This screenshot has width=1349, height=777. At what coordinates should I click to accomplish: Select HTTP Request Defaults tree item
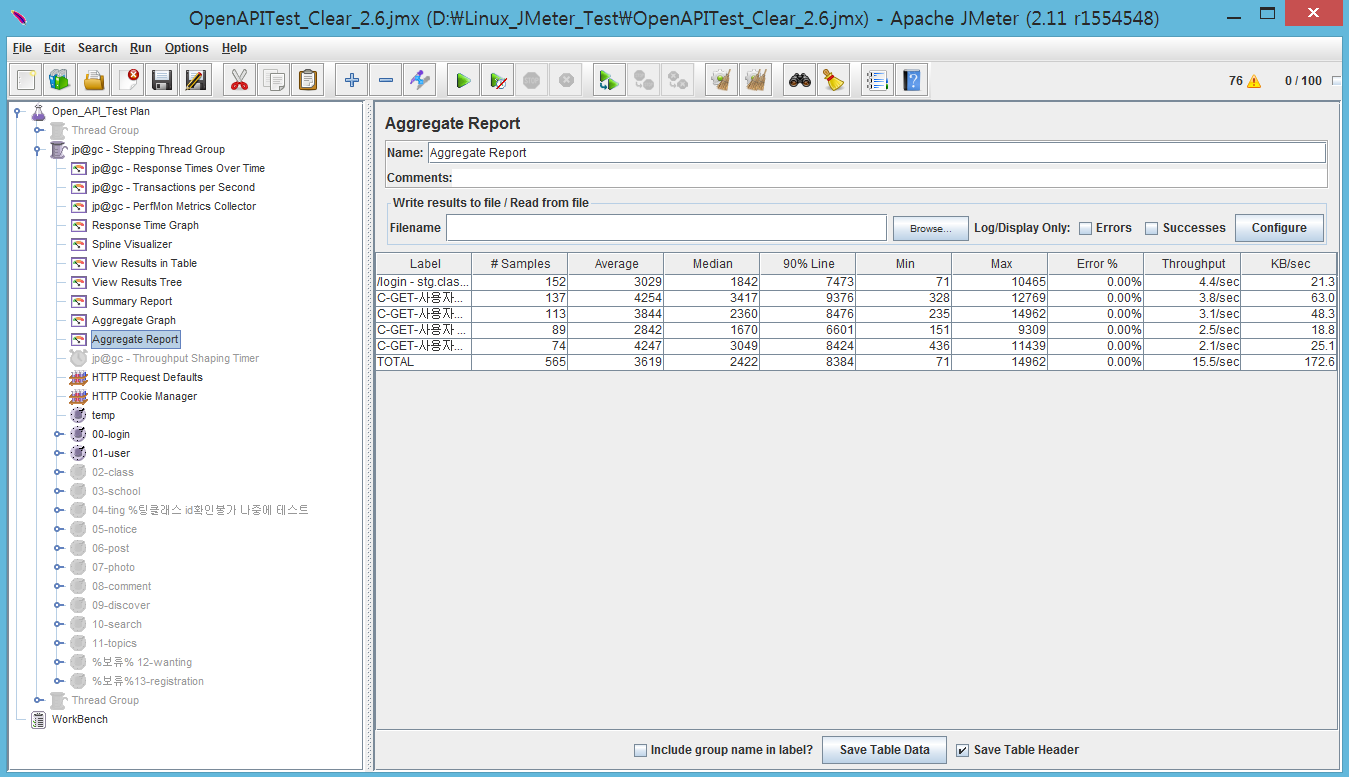tap(147, 377)
